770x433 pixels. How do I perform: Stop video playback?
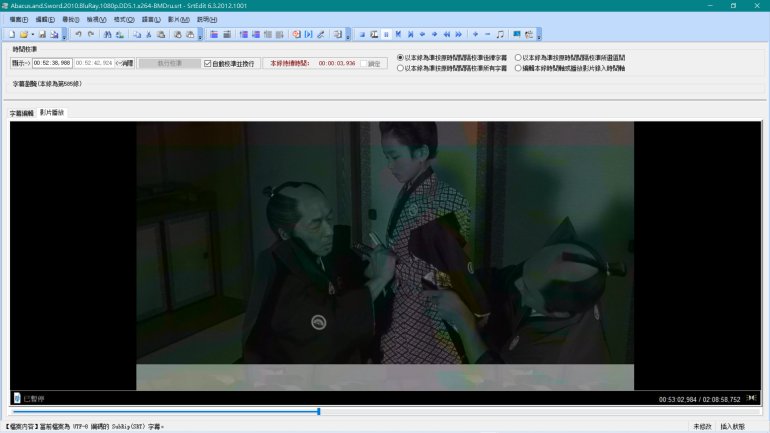tap(362, 34)
